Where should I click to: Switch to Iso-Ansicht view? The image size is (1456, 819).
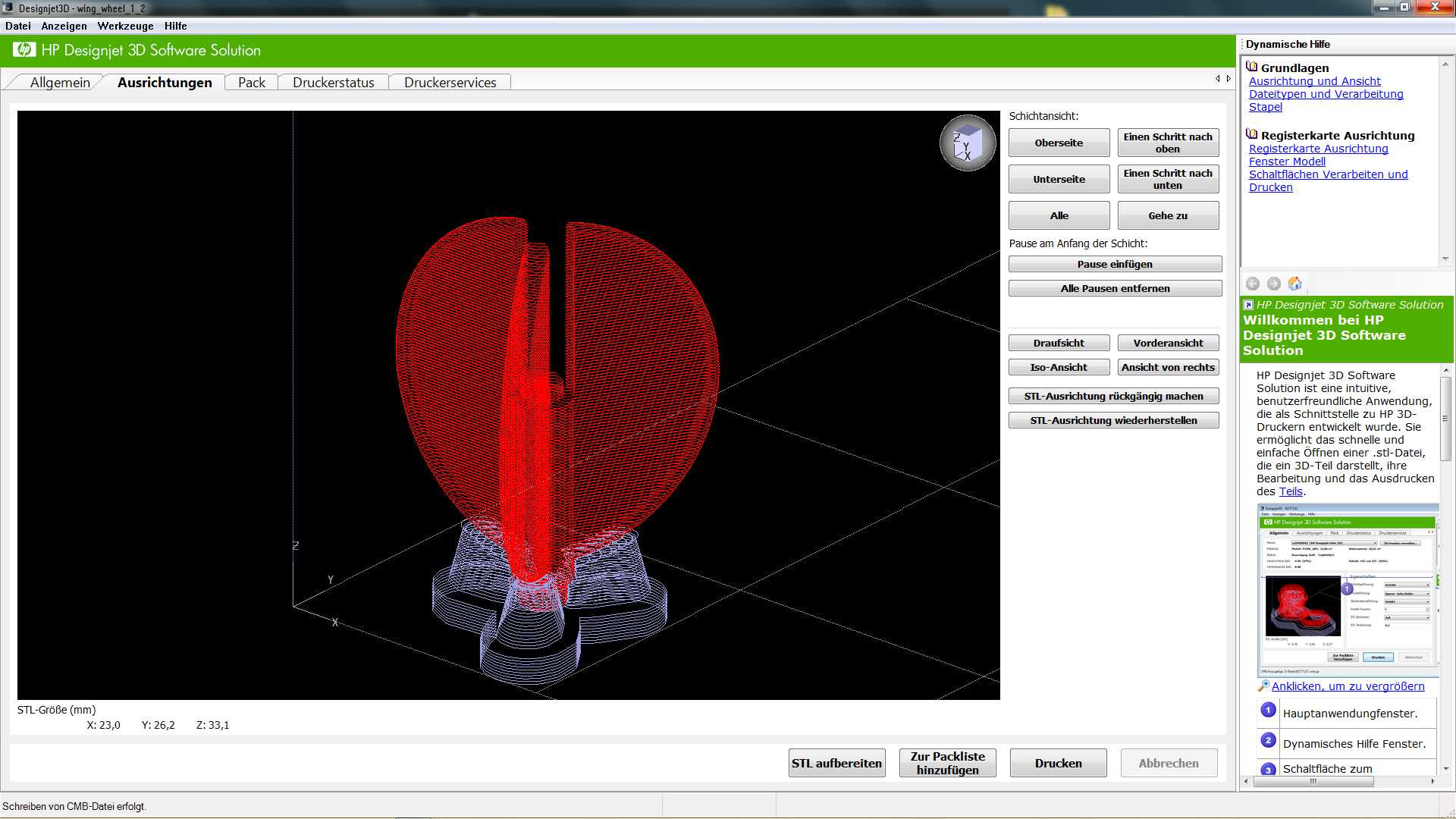click(x=1059, y=367)
